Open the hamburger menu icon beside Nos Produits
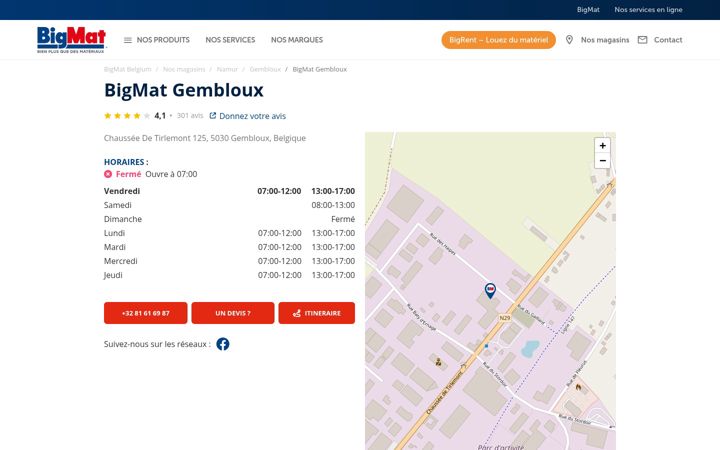 128,40
